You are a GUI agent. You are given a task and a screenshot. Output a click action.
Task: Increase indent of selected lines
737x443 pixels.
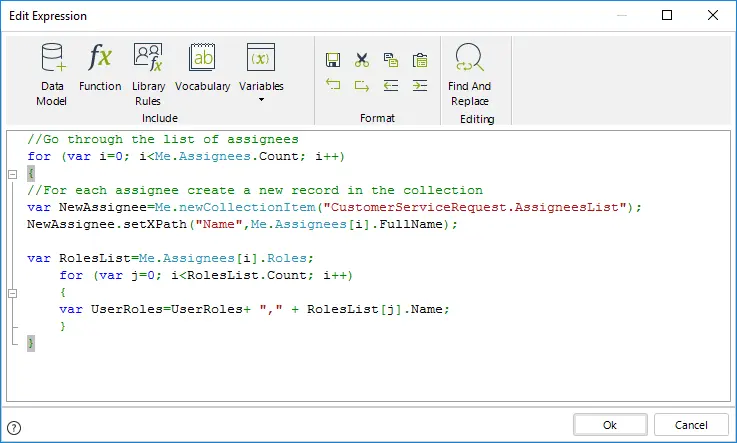point(420,85)
